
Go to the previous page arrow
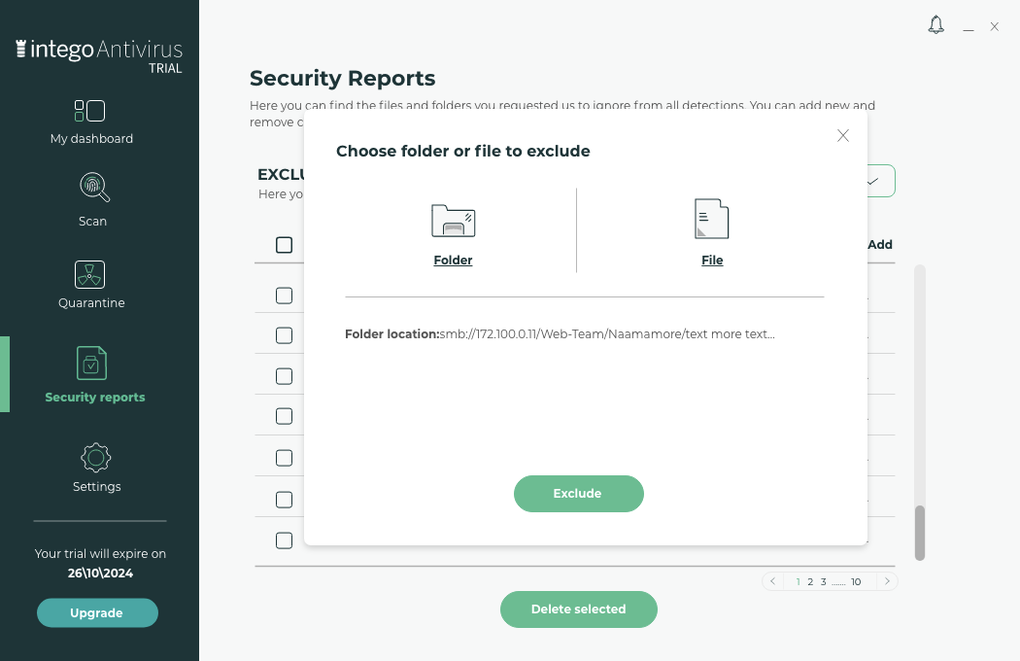(x=773, y=582)
